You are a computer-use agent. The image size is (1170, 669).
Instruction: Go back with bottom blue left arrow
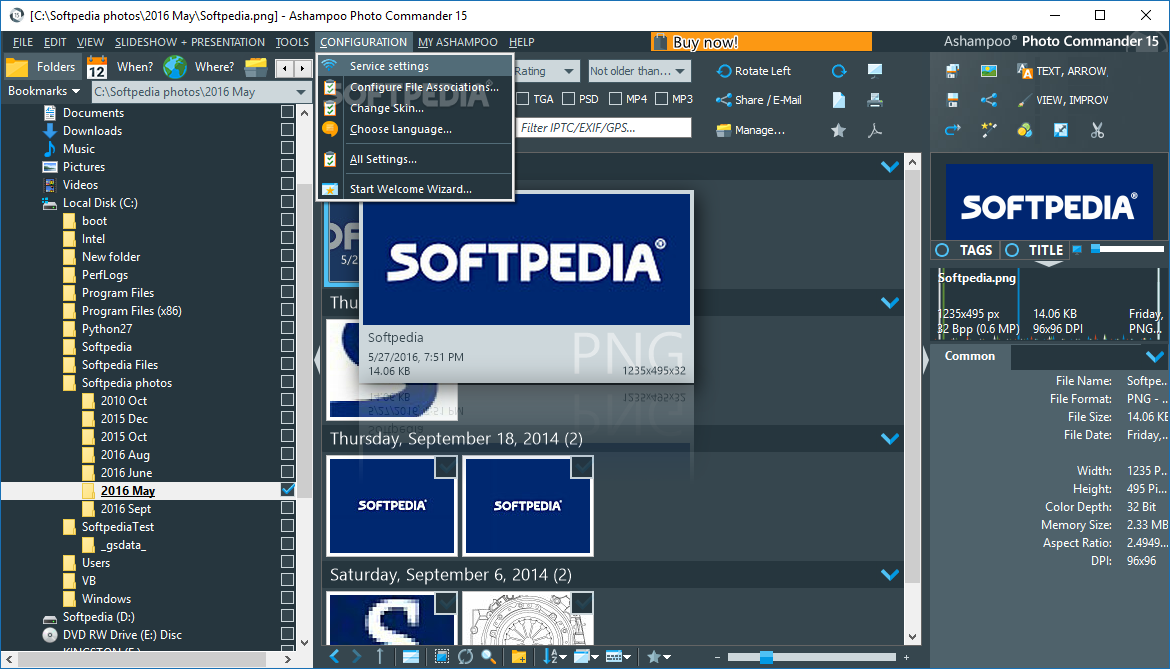pos(334,656)
